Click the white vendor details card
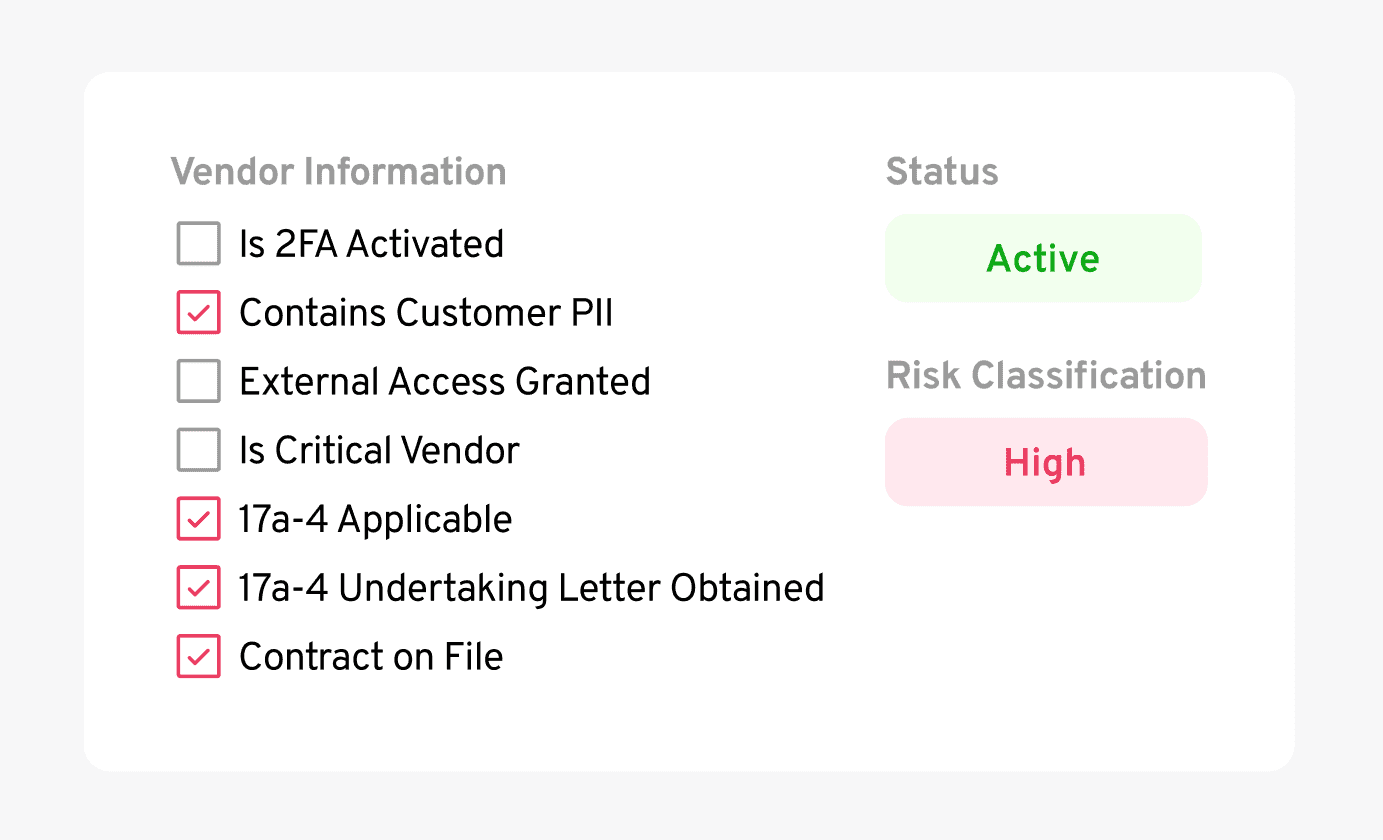1383x840 pixels. click(690, 730)
